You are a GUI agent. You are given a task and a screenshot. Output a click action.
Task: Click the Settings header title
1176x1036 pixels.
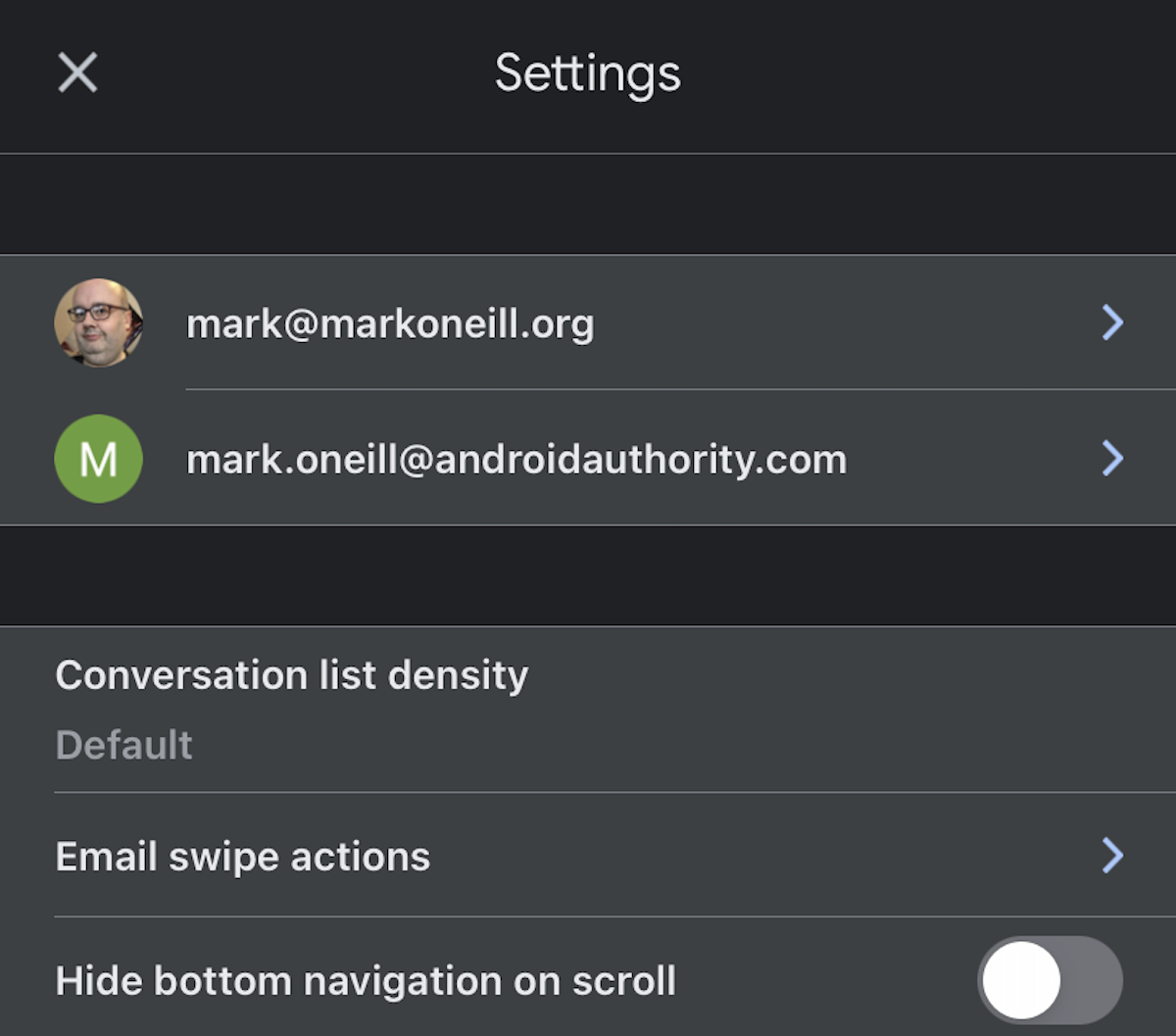click(587, 74)
